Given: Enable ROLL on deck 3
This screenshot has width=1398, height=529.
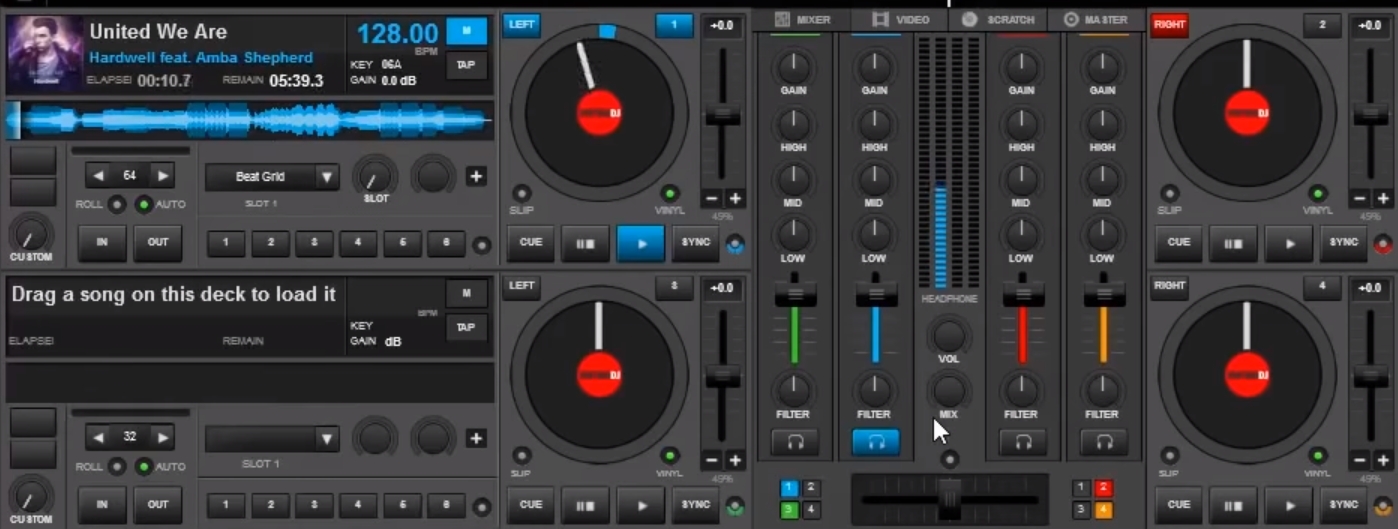Looking at the screenshot, I should tap(118, 467).
